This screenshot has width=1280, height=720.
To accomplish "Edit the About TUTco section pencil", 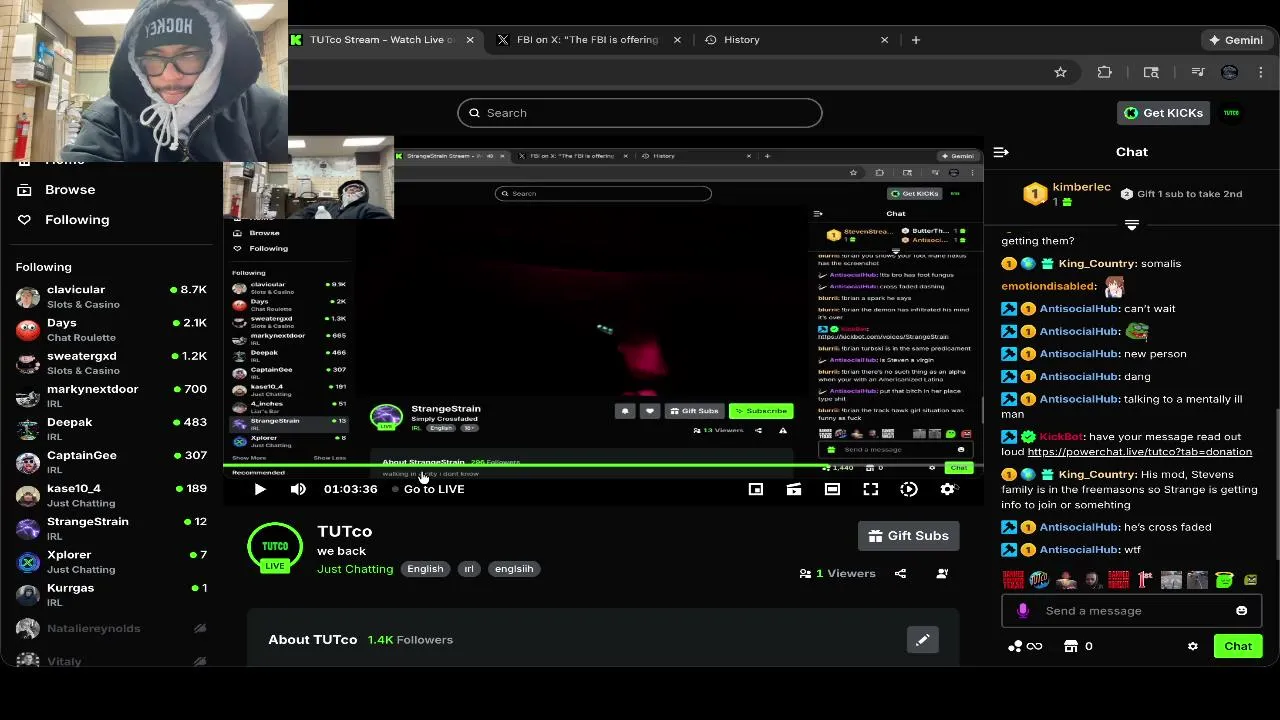I will pyautogui.click(x=923, y=640).
